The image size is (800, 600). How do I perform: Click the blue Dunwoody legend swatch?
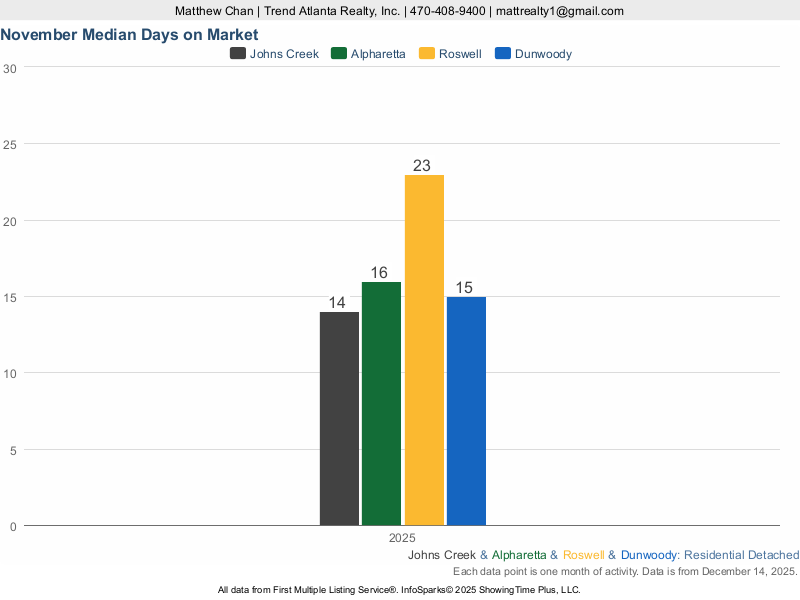[504, 54]
